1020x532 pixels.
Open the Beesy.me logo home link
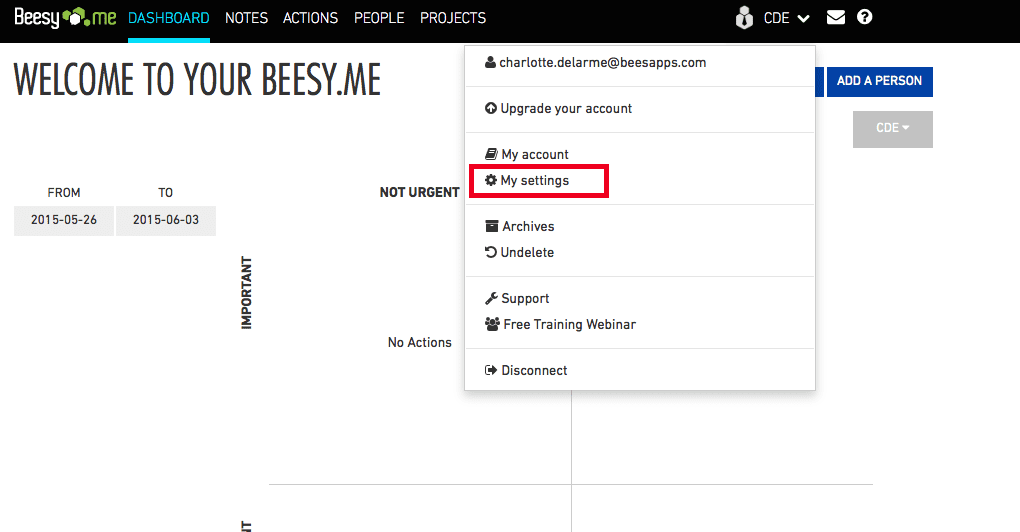(65, 18)
